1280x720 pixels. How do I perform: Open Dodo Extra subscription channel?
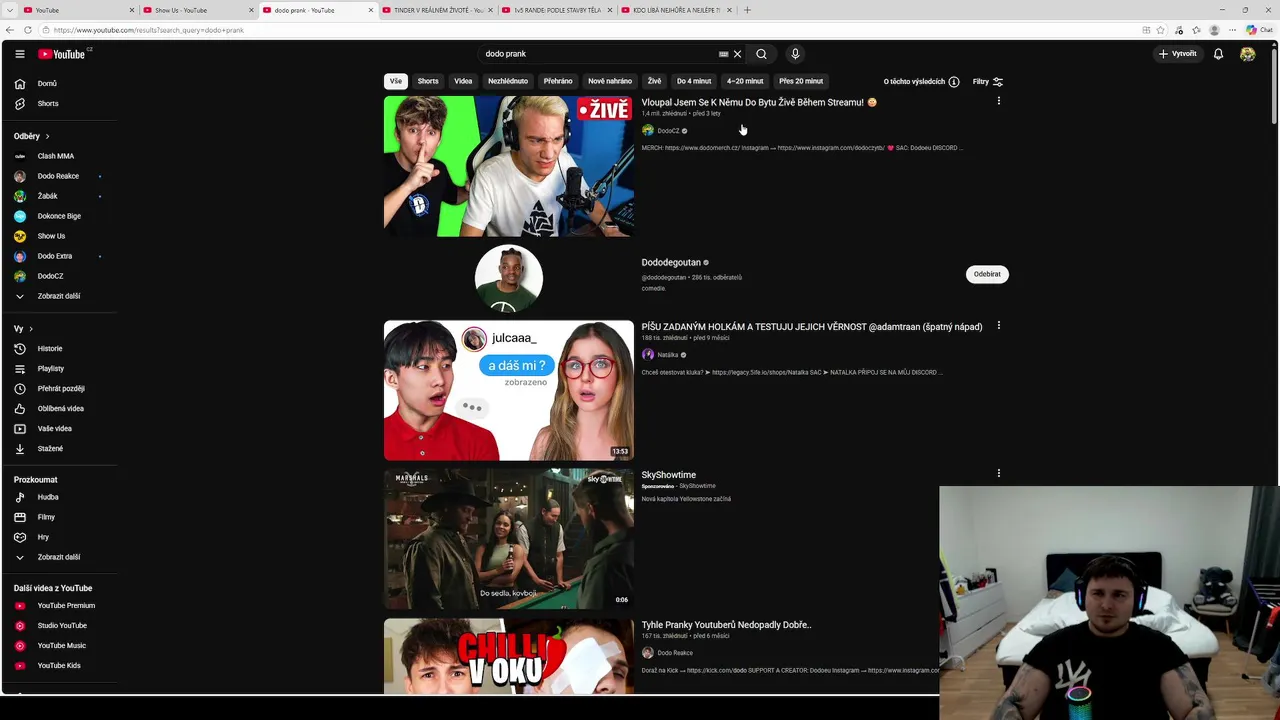(55, 256)
